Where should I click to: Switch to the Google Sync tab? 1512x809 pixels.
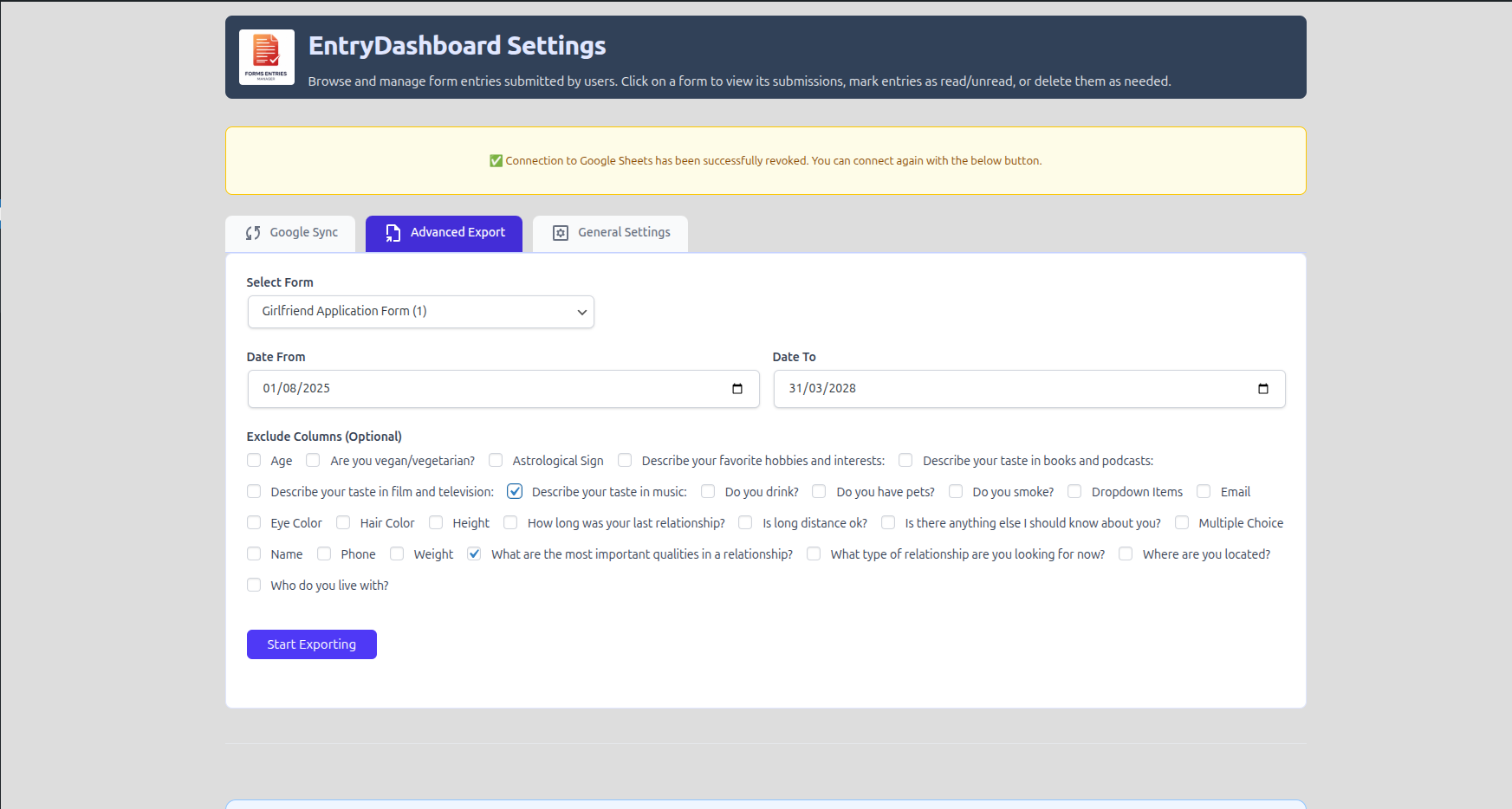(289, 232)
